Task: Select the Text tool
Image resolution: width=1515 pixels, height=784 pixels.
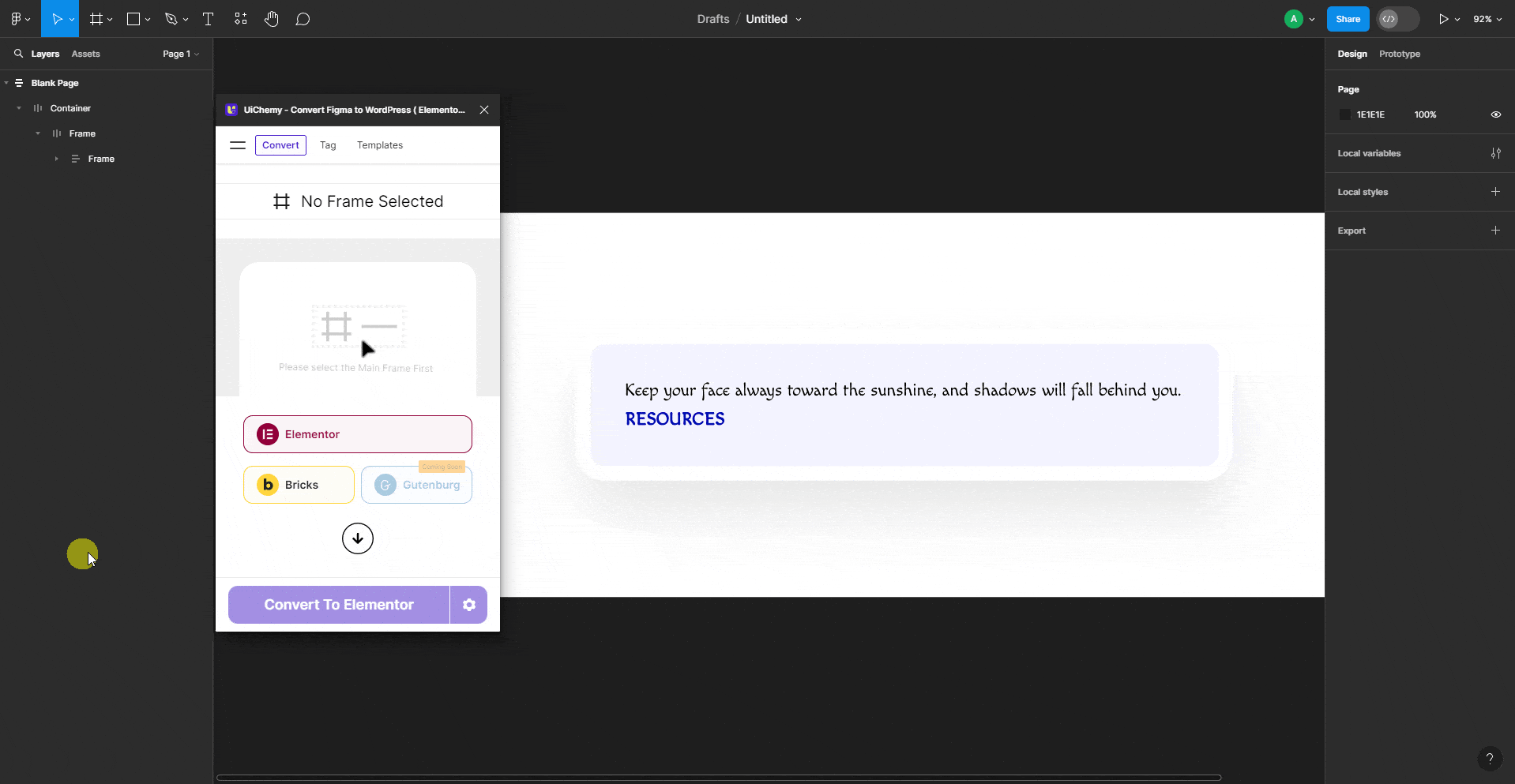Action: click(207, 18)
